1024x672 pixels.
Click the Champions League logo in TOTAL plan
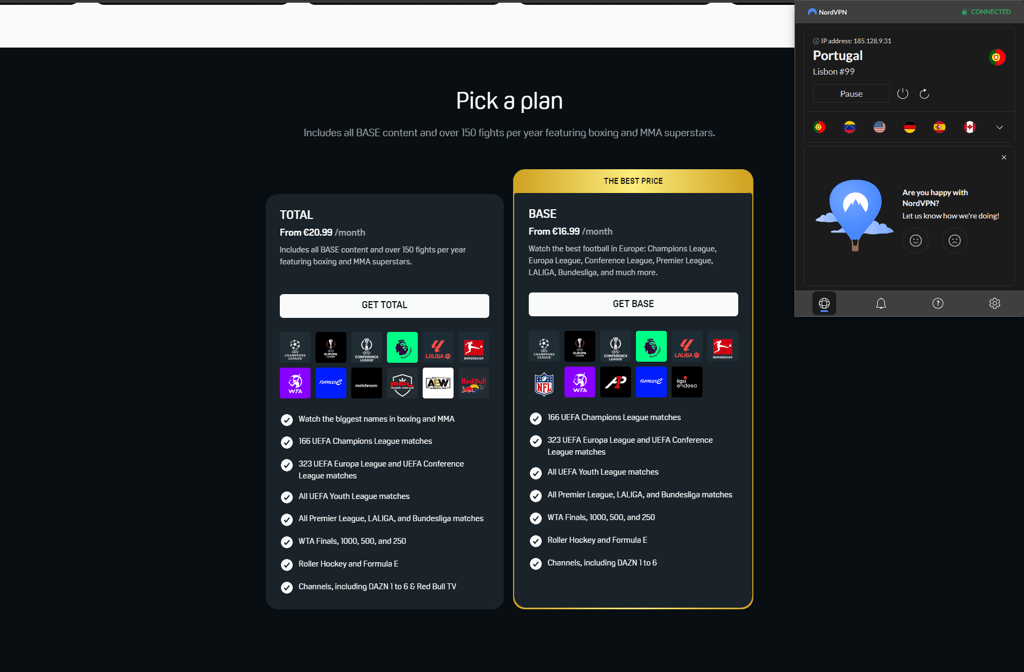click(295, 347)
